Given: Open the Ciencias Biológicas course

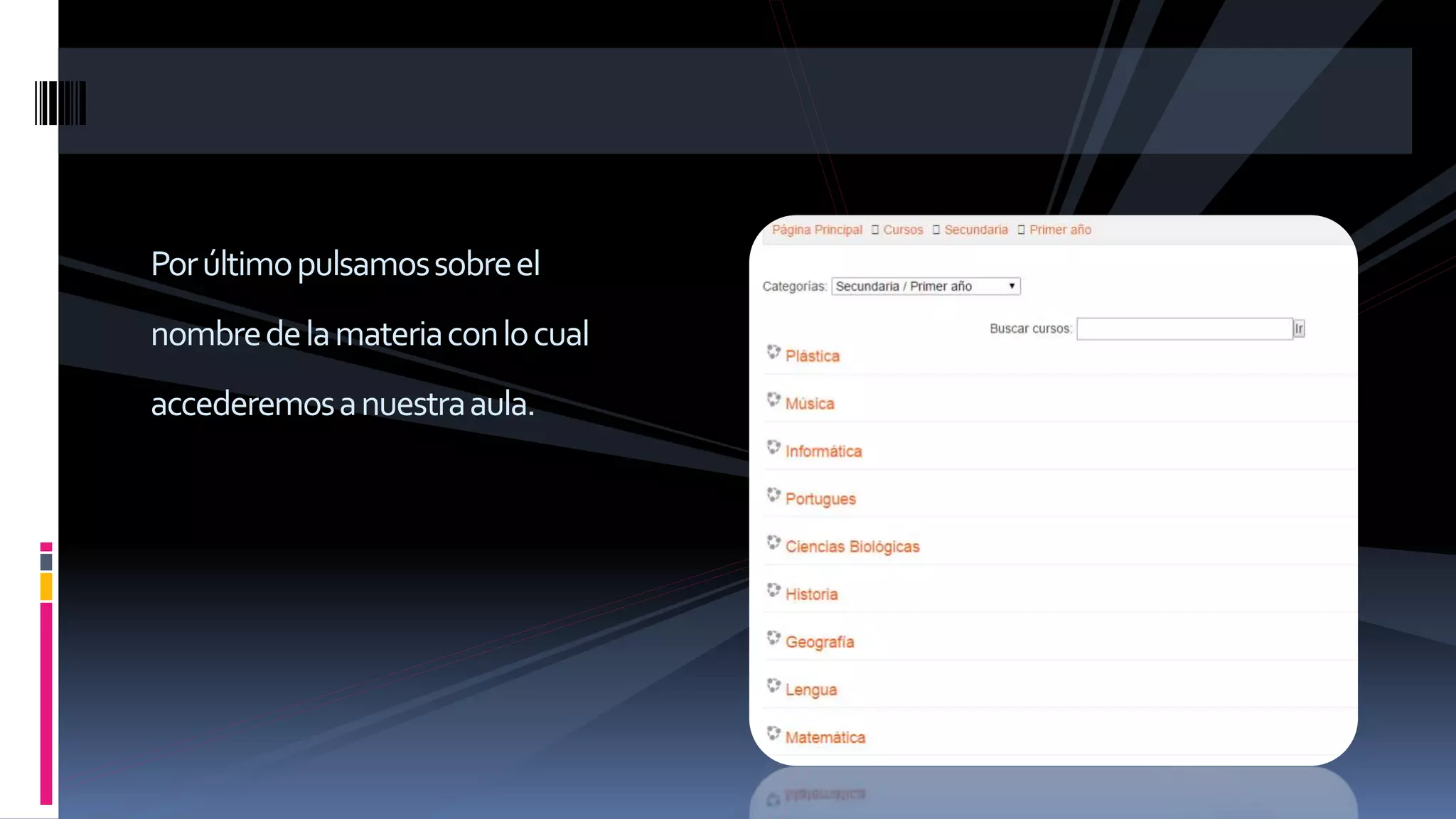Looking at the screenshot, I should [852, 547].
